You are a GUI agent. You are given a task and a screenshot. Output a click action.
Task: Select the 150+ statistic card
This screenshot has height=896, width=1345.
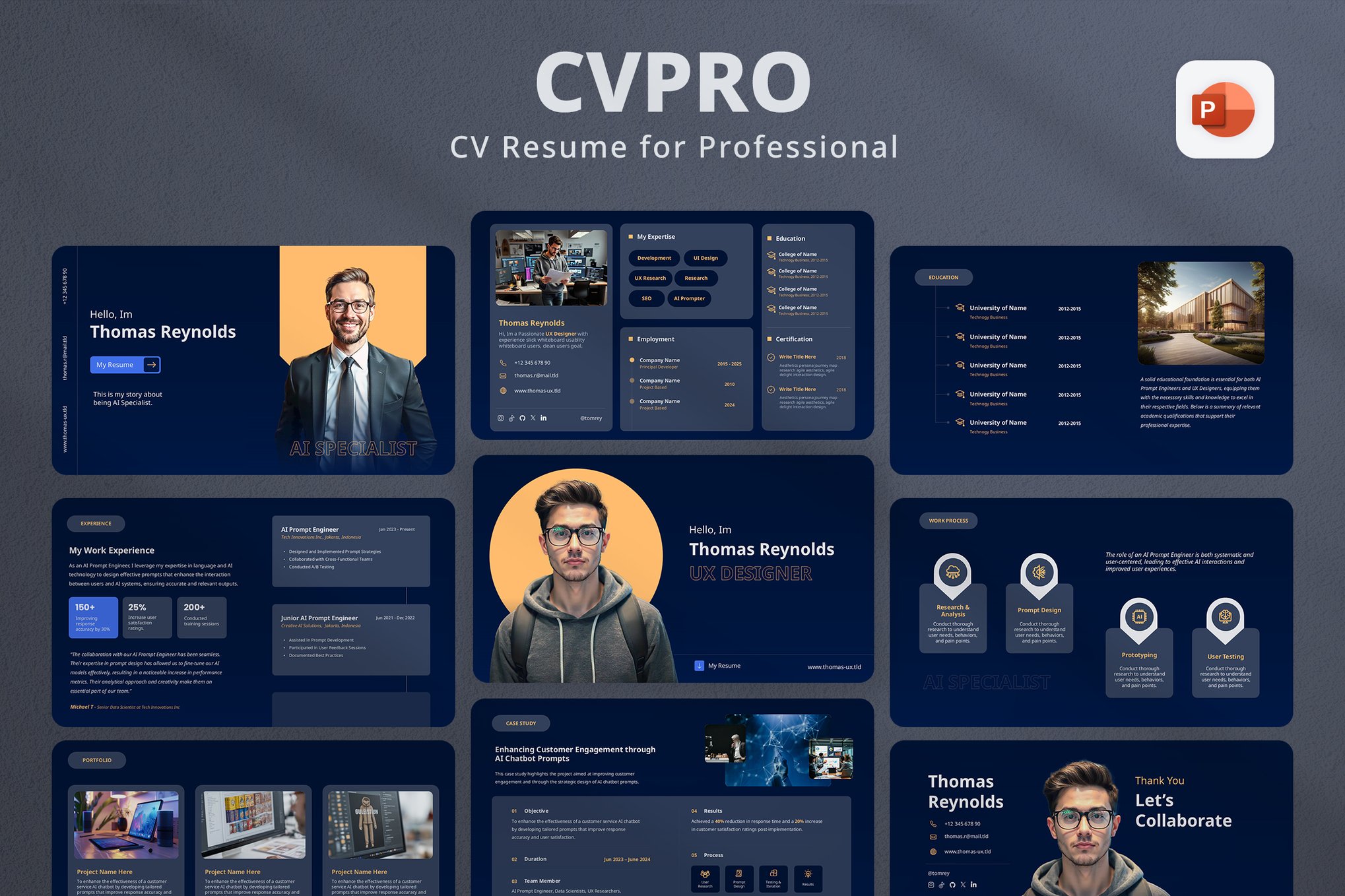click(94, 618)
